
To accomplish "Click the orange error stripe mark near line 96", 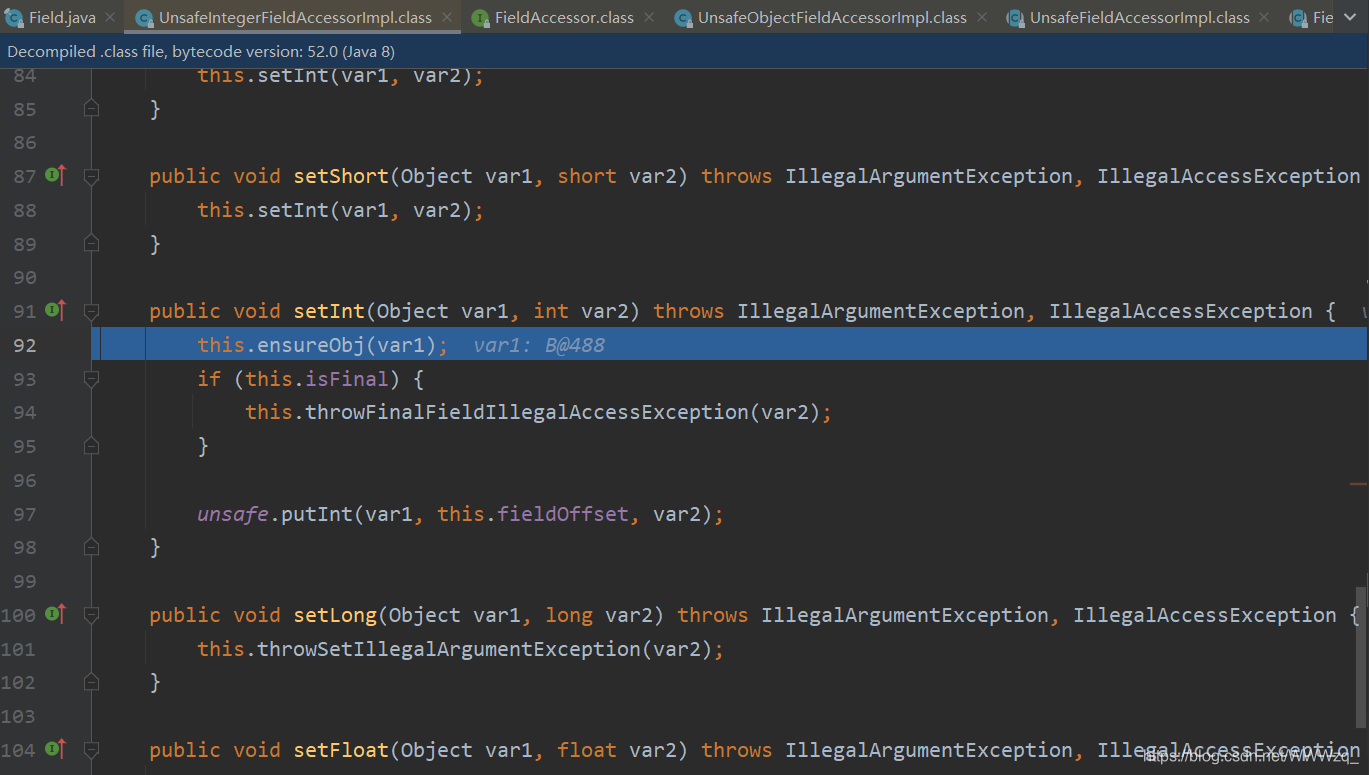I will (x=1358, y=484).
